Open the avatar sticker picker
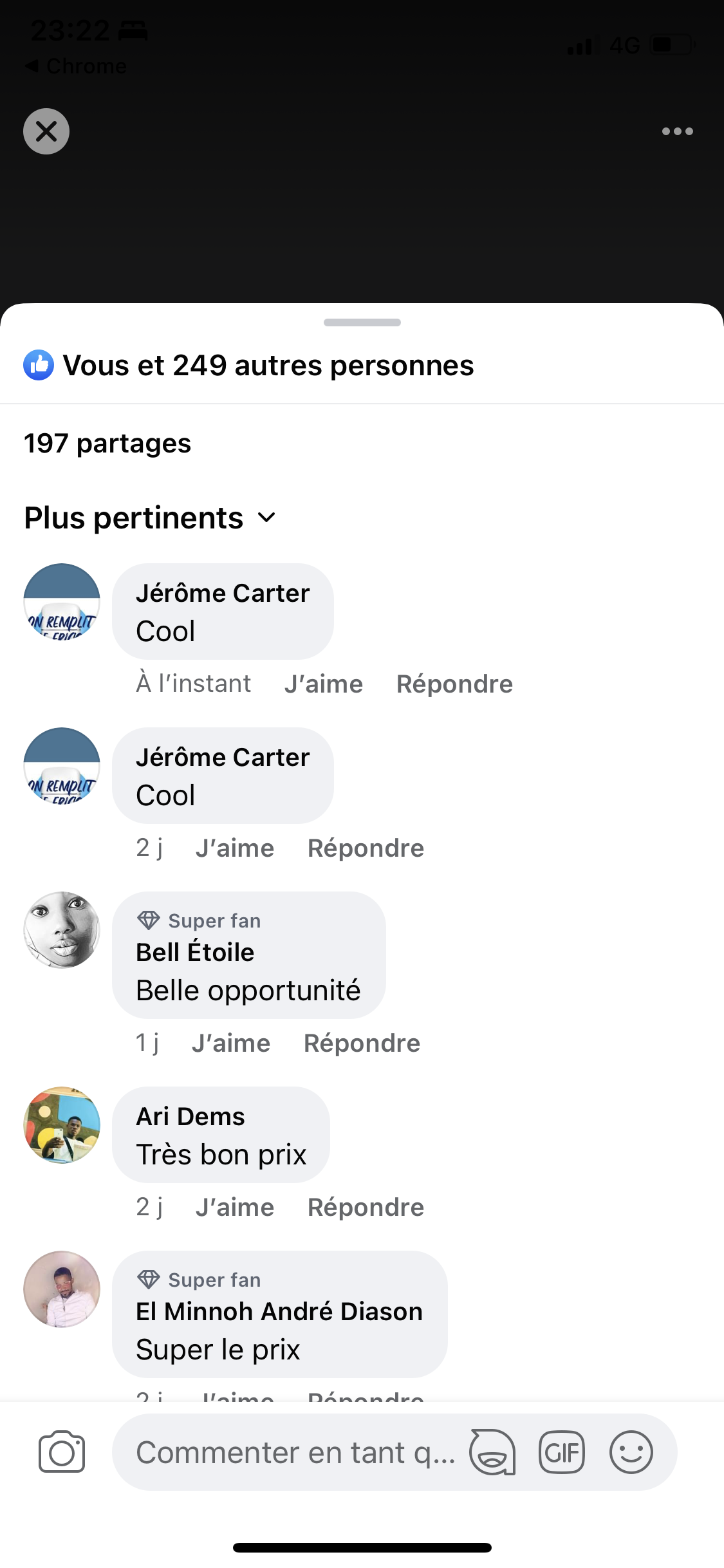 pos(492,1452)
